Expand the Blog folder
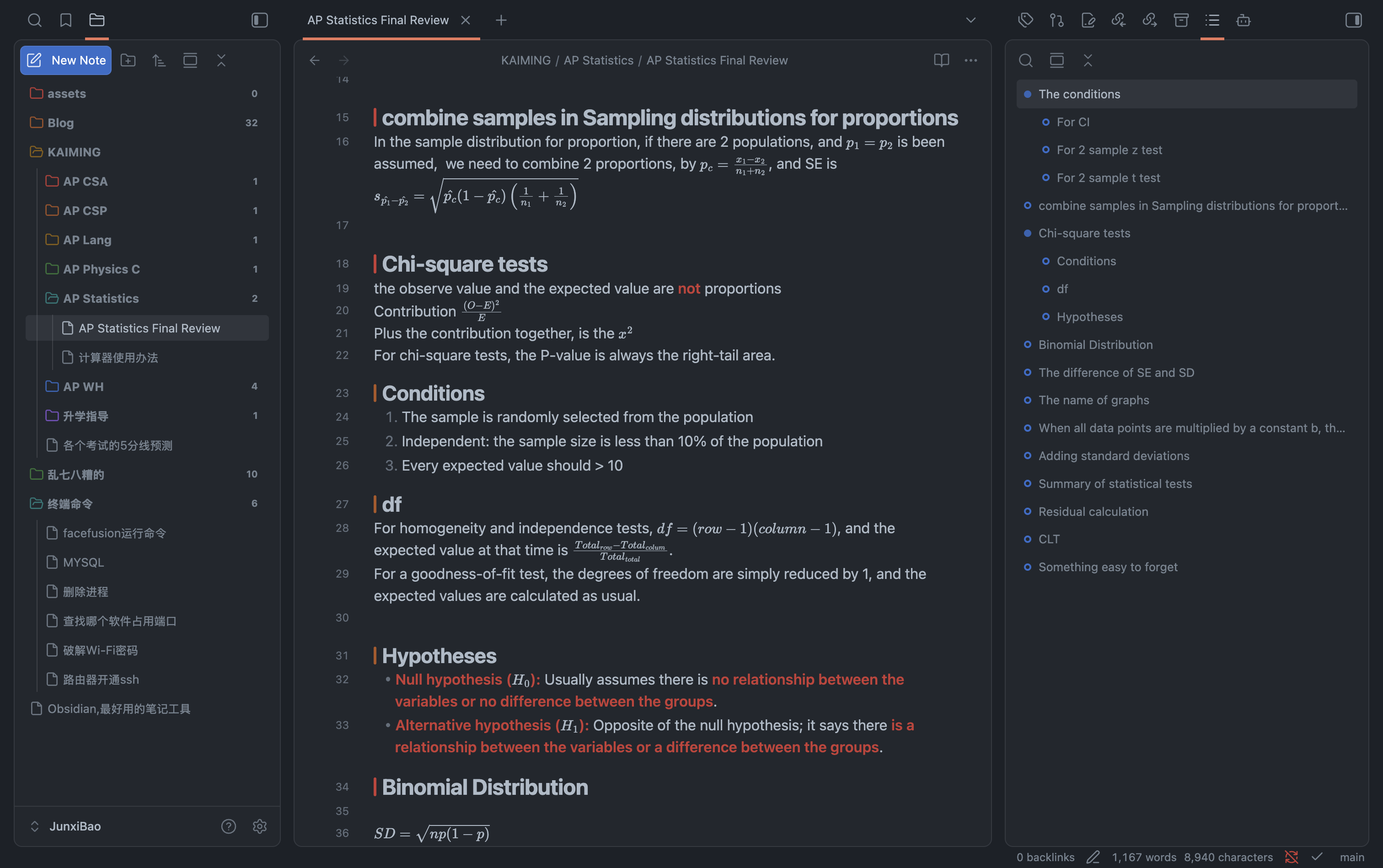Viewport: 1383px width, 868px height. click(60, 123)
